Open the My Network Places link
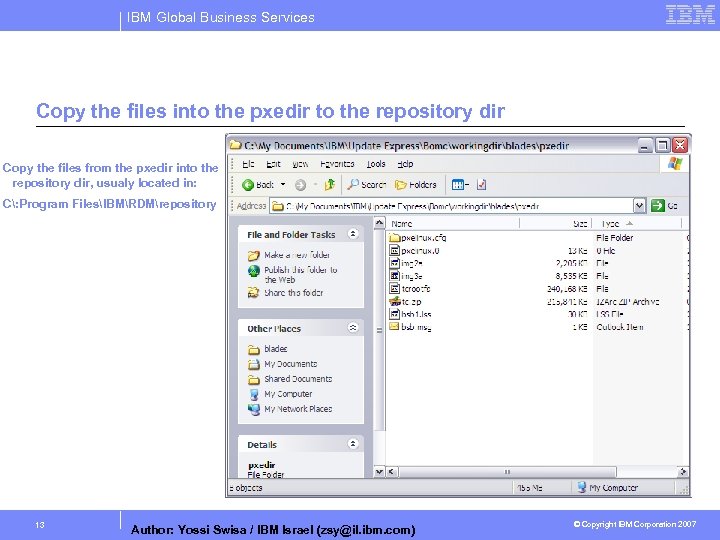This screenshot has width=720, height=540. tap(298, 409)
